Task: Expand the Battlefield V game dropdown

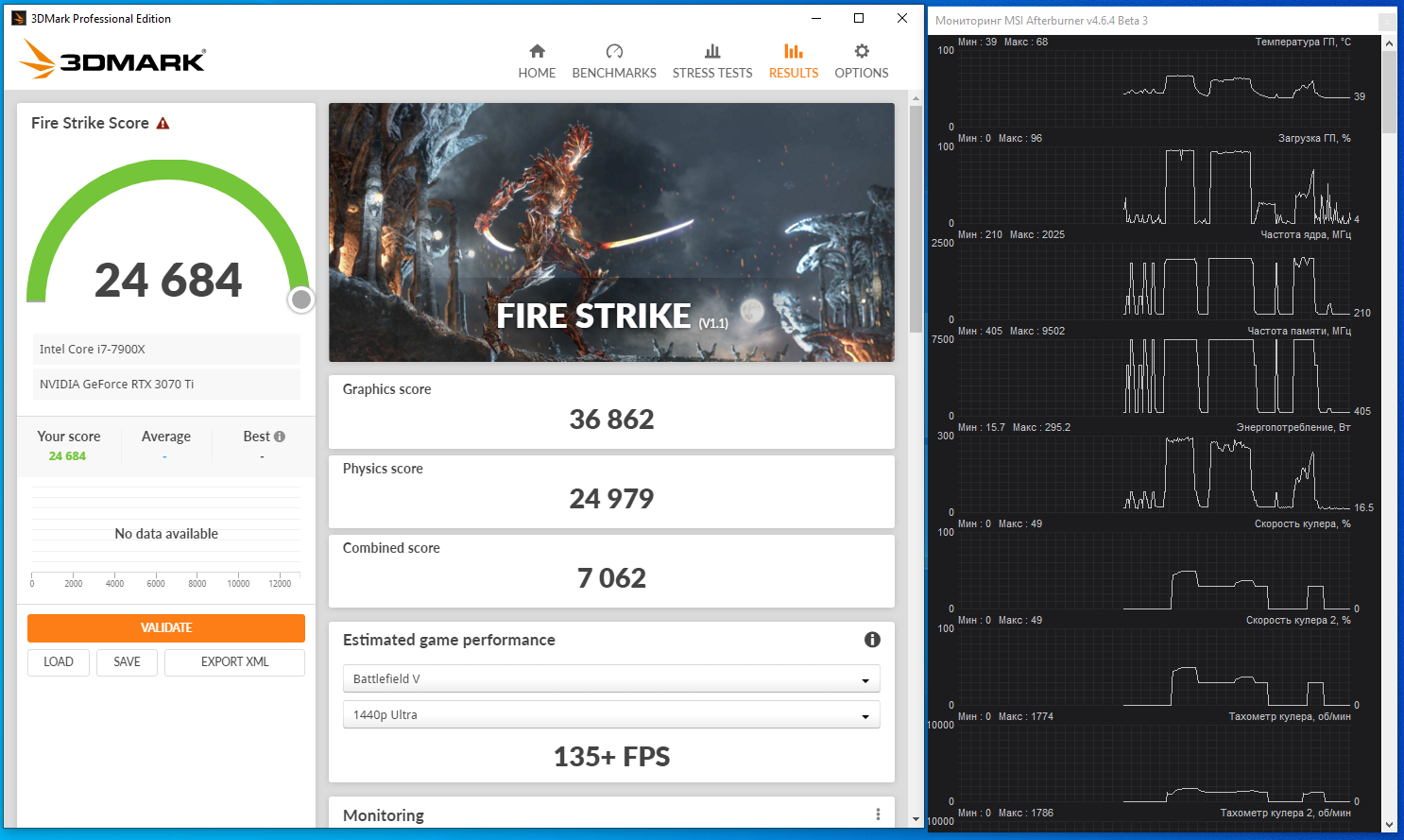Action: coord(611,679)
